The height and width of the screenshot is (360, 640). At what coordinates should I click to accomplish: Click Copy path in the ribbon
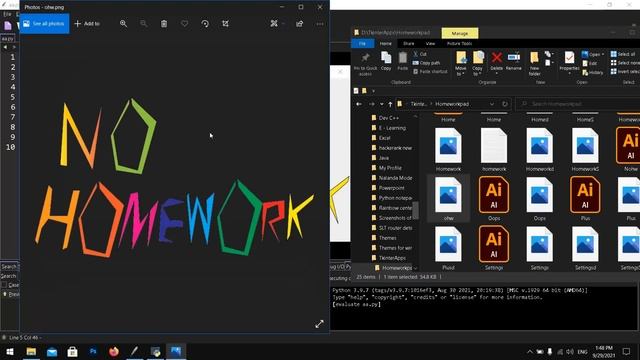pos(426,63)
